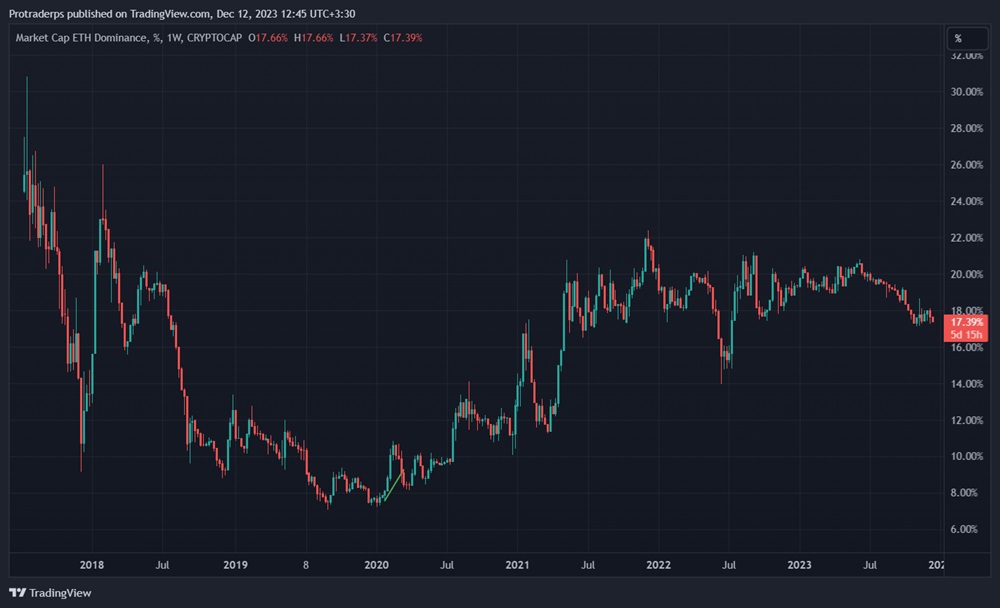
Task: Click the percent unit button on price axis
Action: [958, 39]
